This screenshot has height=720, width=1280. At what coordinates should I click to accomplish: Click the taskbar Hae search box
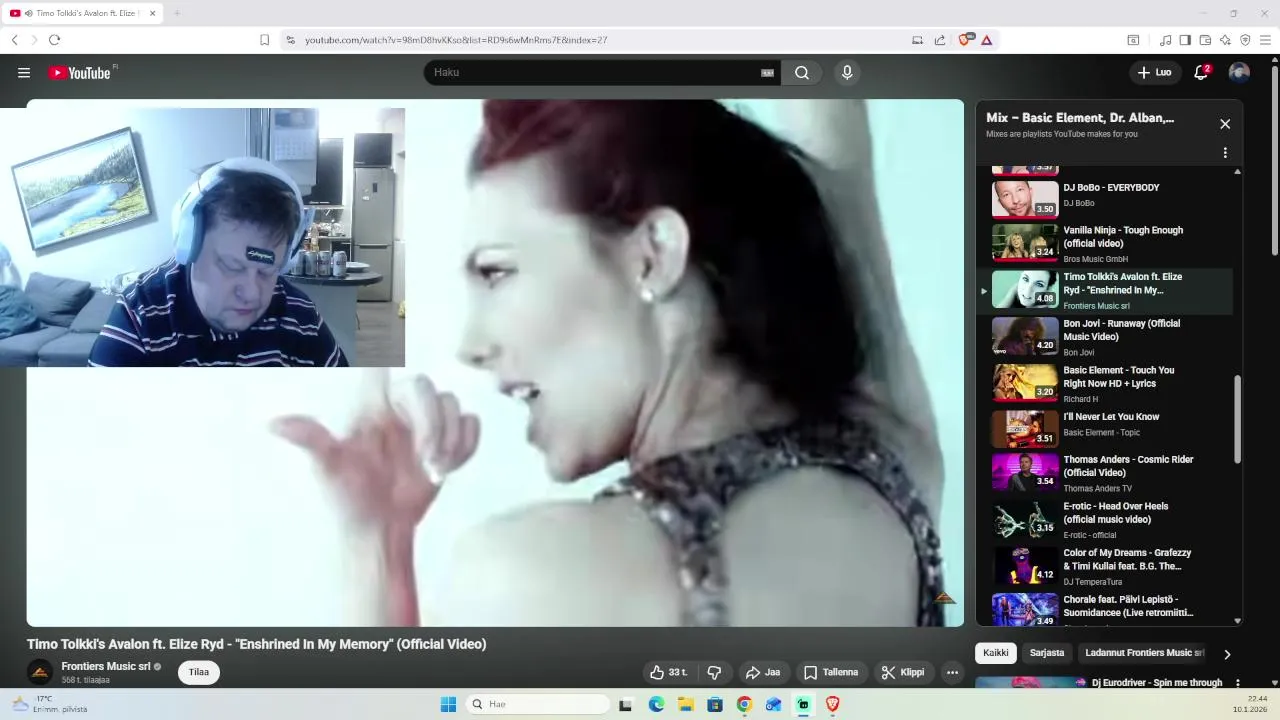coord(538,704)
